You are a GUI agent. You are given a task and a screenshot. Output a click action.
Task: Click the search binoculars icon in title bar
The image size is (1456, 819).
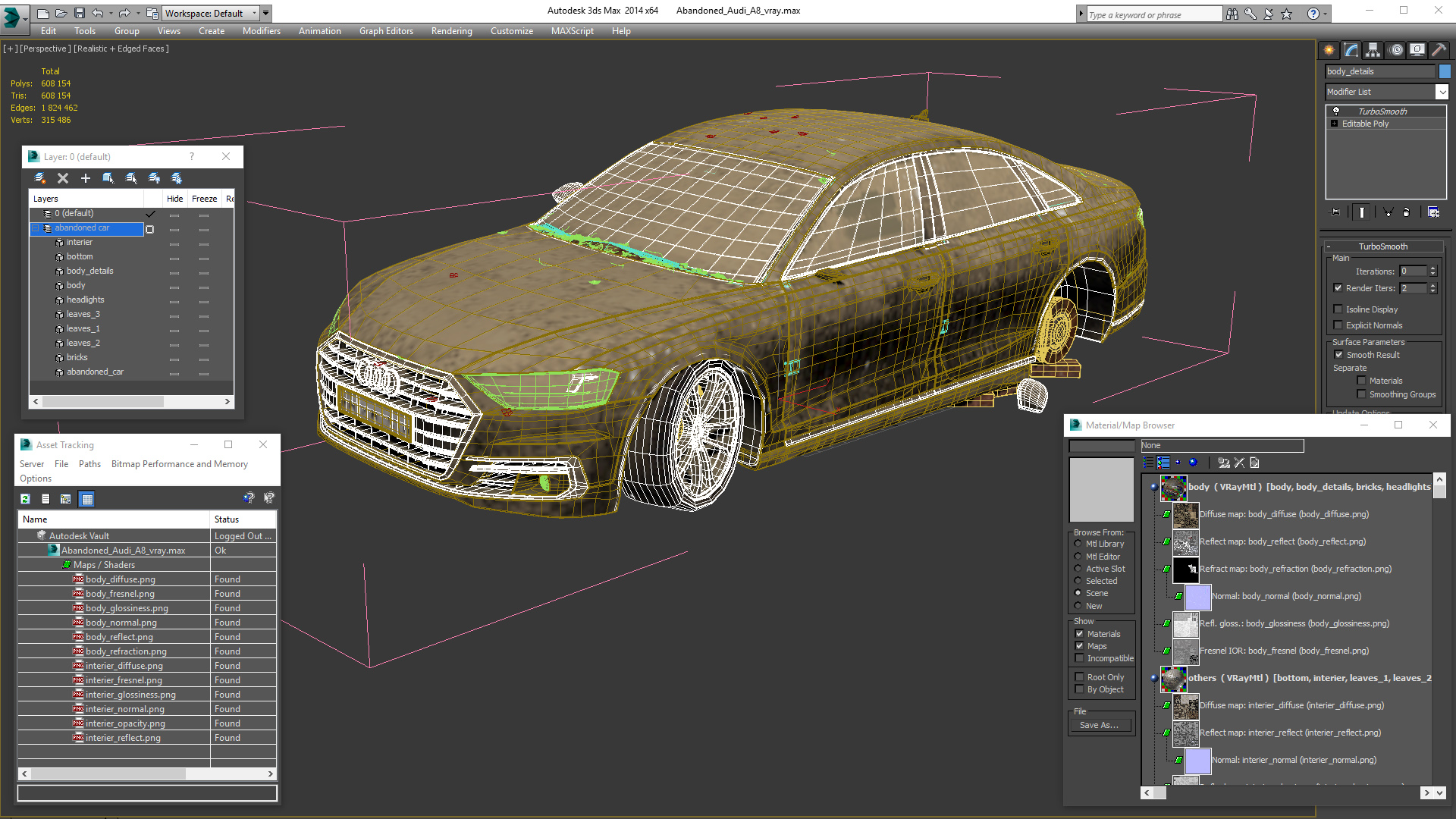click(1232, 14)
